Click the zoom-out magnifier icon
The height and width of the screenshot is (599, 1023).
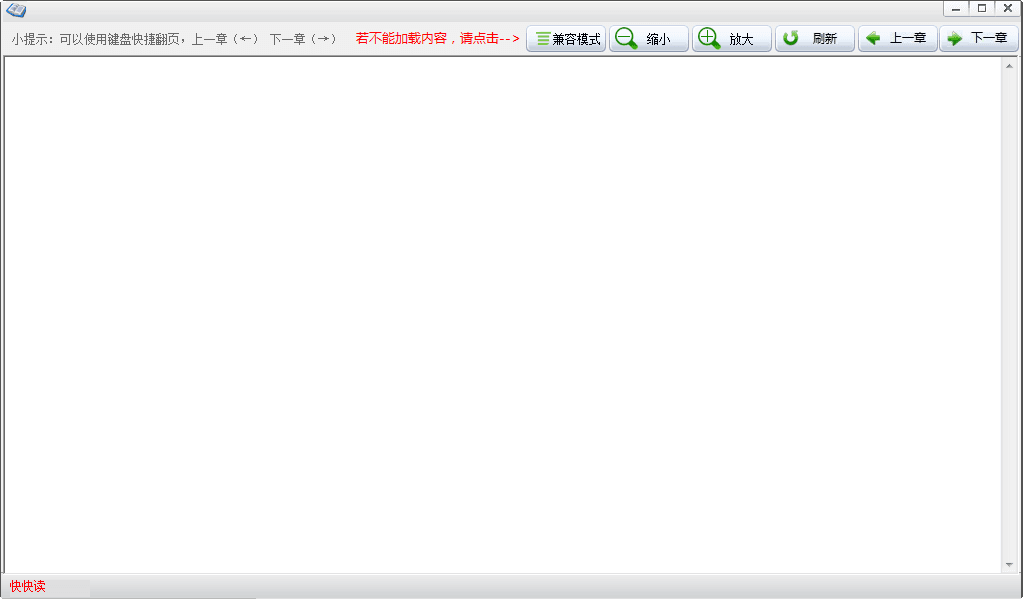[626, 39]
